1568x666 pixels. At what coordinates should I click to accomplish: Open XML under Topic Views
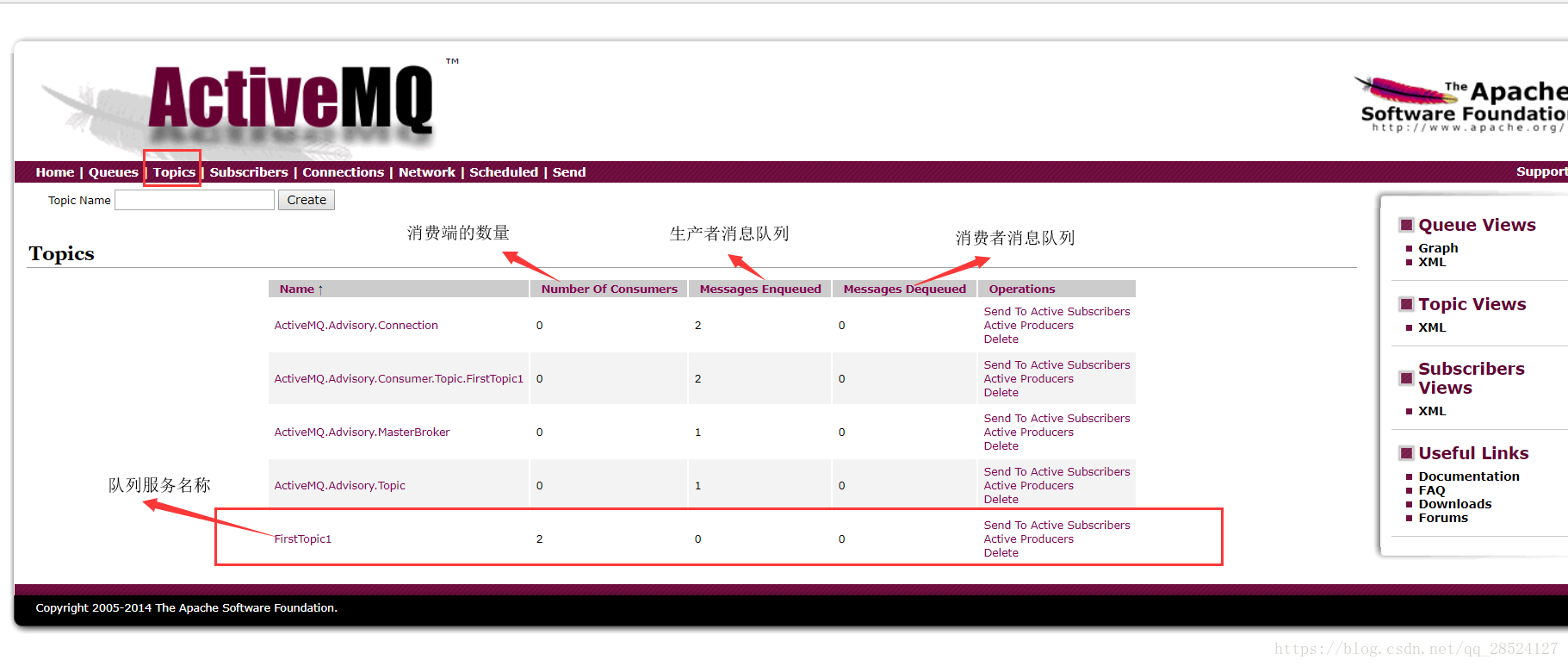pyautogui.click(x=1432, y=327)
